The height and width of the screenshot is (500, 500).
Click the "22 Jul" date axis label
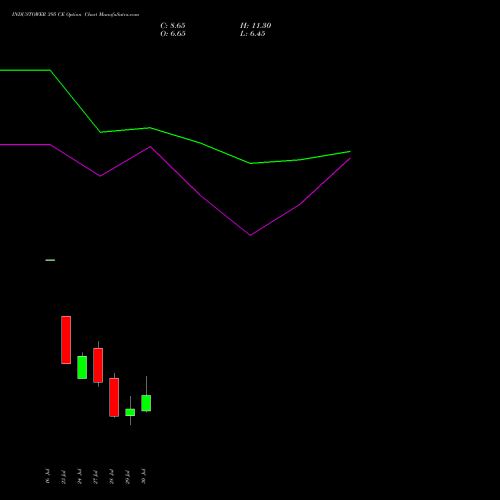[63, 477]
